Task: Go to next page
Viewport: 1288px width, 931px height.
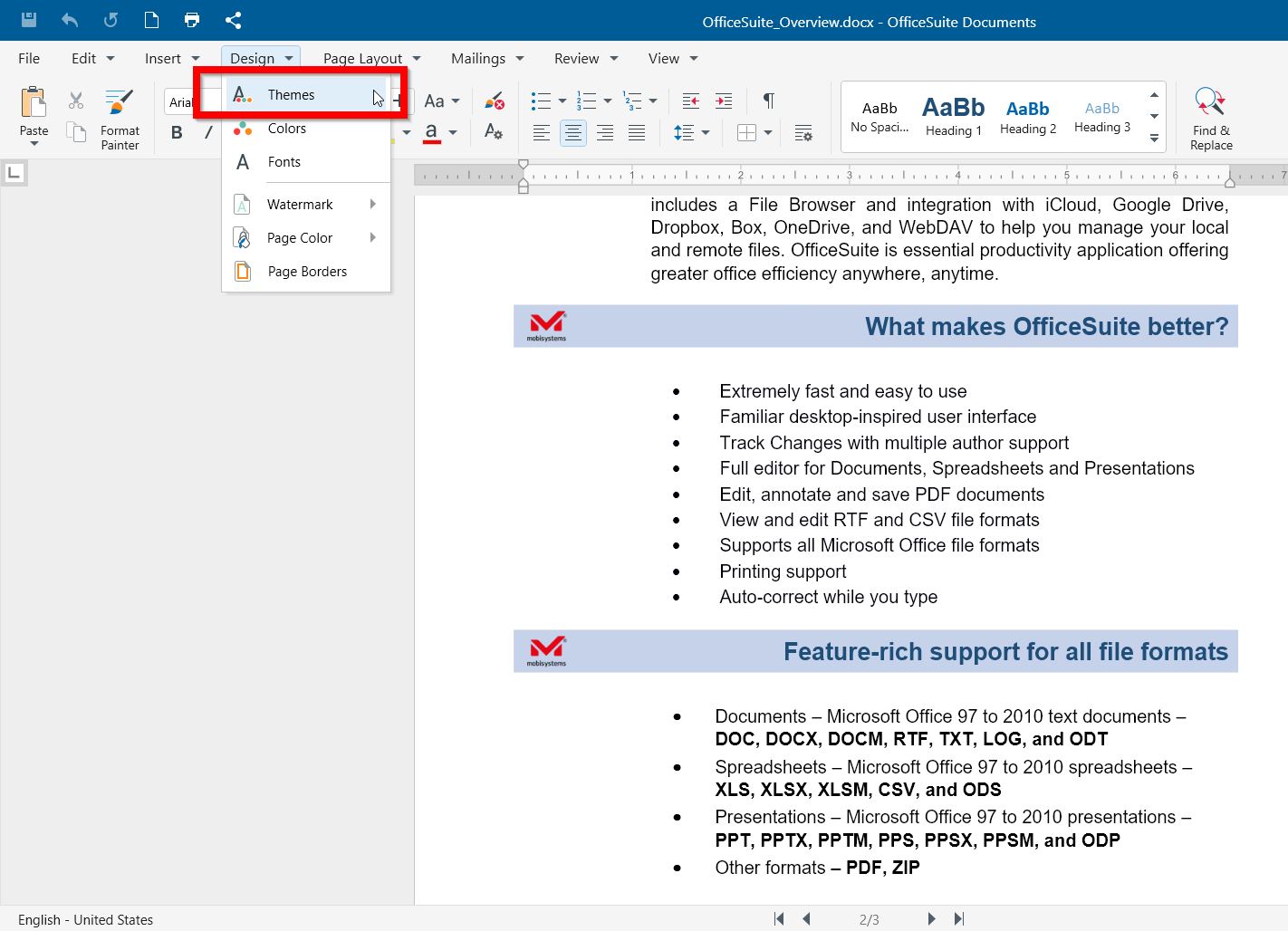Action: [930, 918]
